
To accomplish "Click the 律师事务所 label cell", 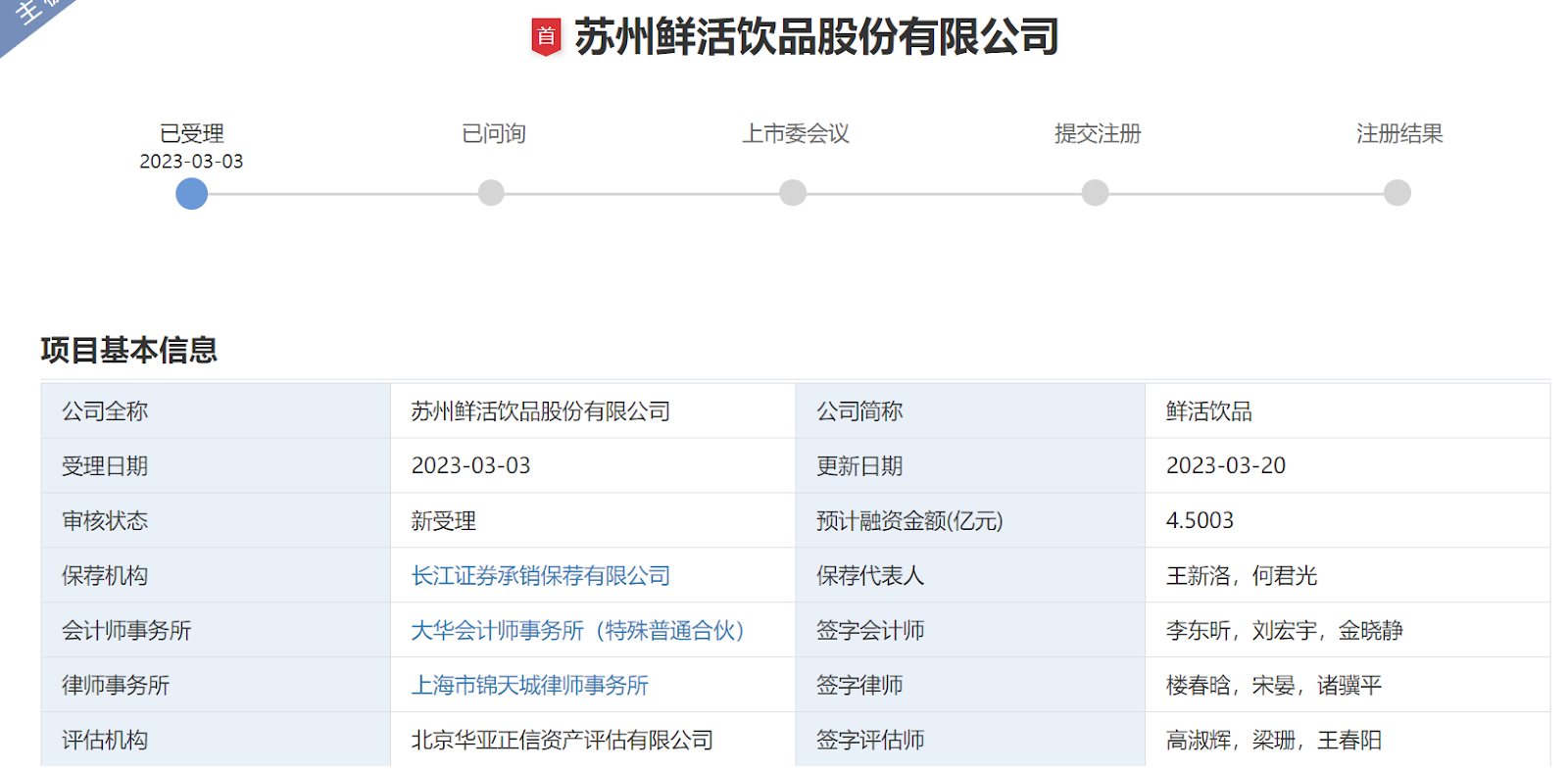I will click(x=216, y=686).
